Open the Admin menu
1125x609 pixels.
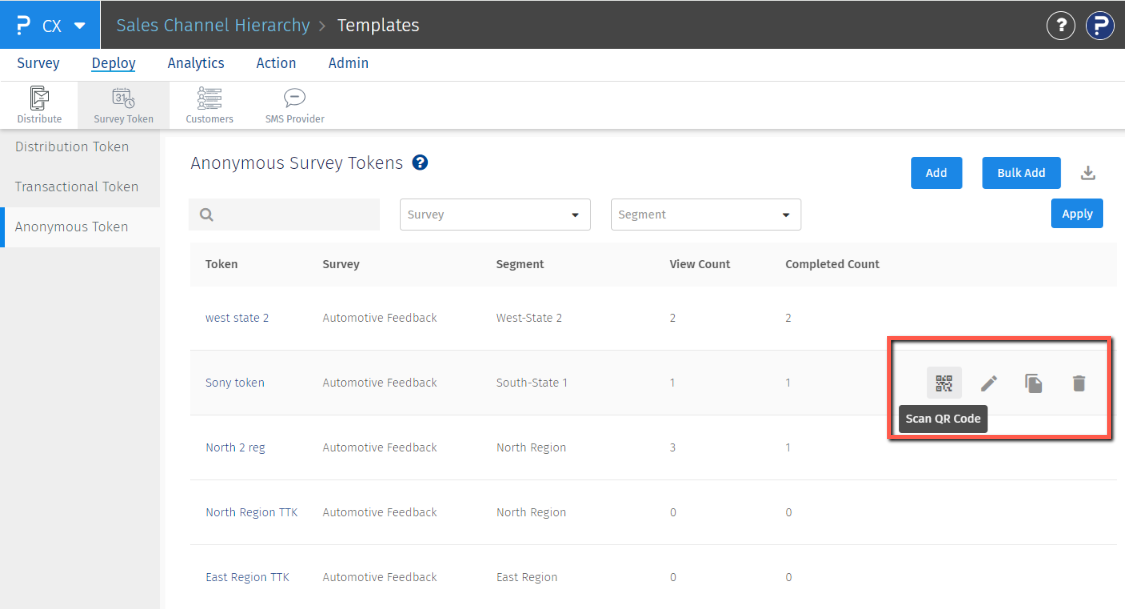[348, 63]
